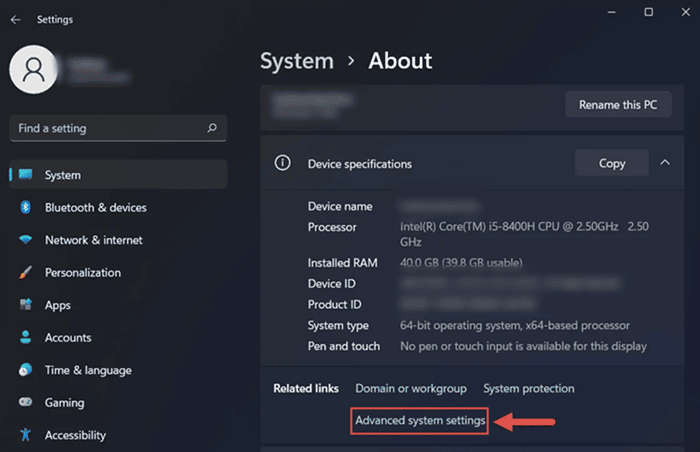Viewport: 700px width, 452px height.
Task: Open Domain or workgroup link
Action: 411,388
